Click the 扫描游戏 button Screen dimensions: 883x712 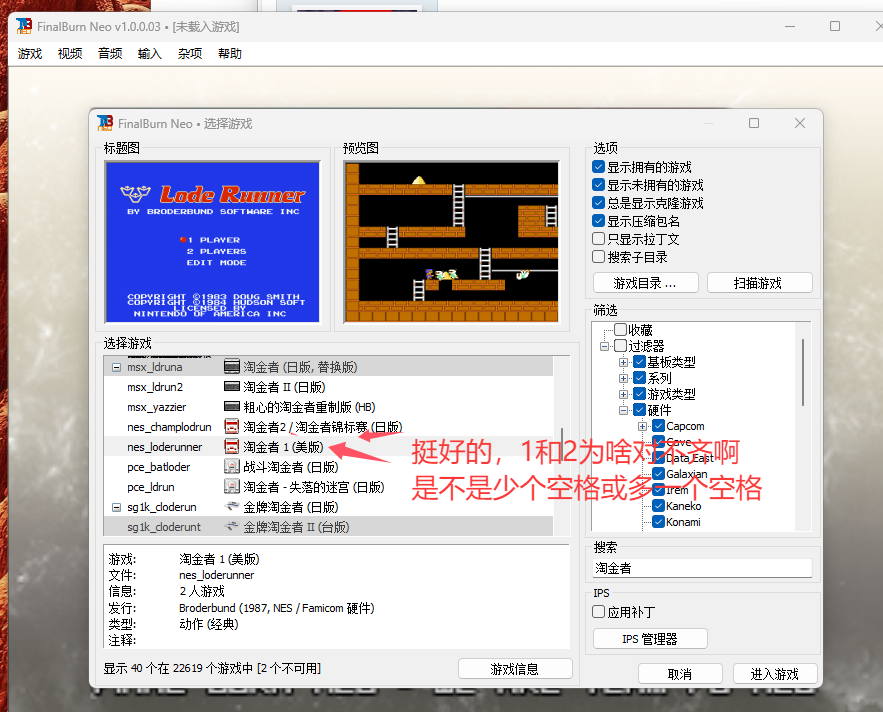point(759,283)
